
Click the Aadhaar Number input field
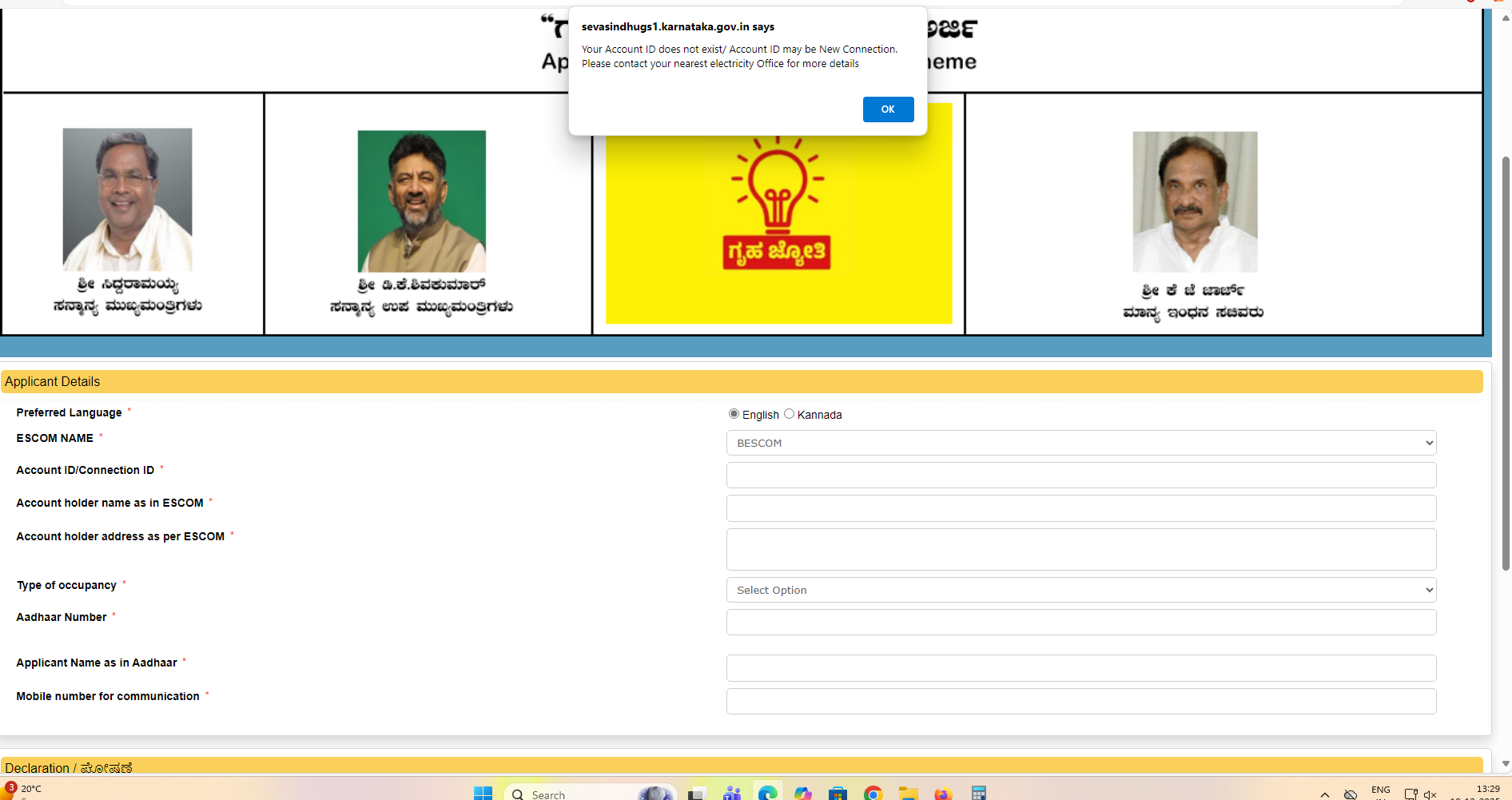[x=1080, y=623]
